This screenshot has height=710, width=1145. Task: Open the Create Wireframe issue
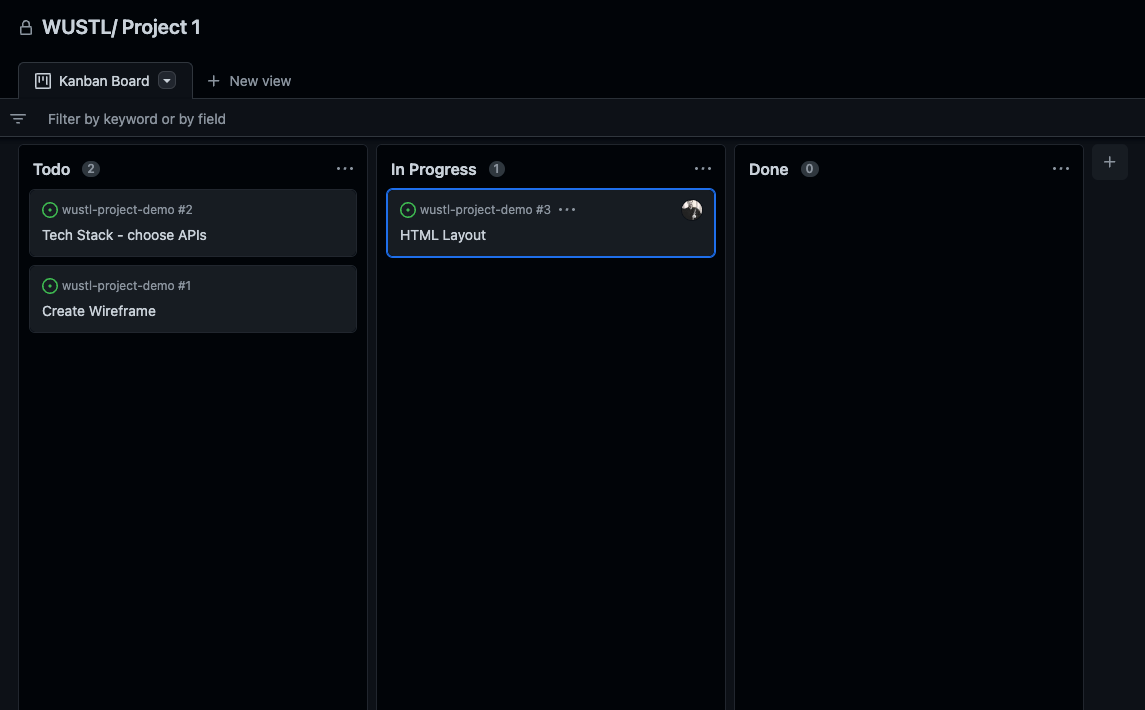click(99, 311)
